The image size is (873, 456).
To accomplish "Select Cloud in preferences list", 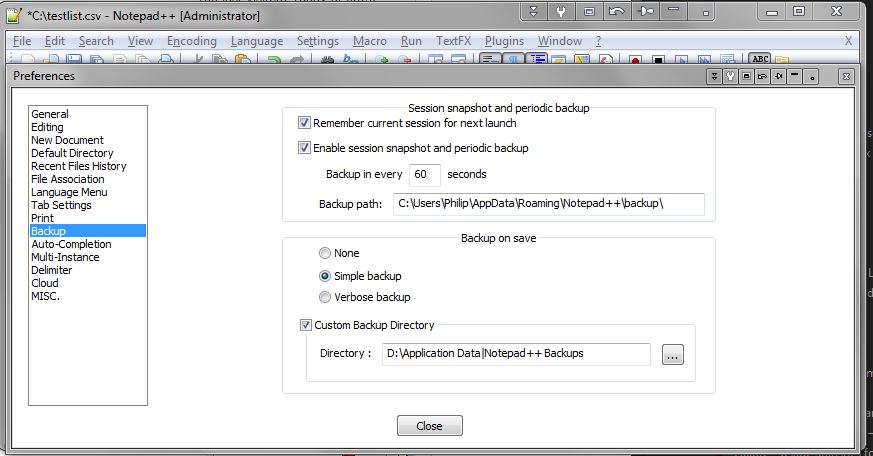I will pyautogui.click(x=45, y=283).
